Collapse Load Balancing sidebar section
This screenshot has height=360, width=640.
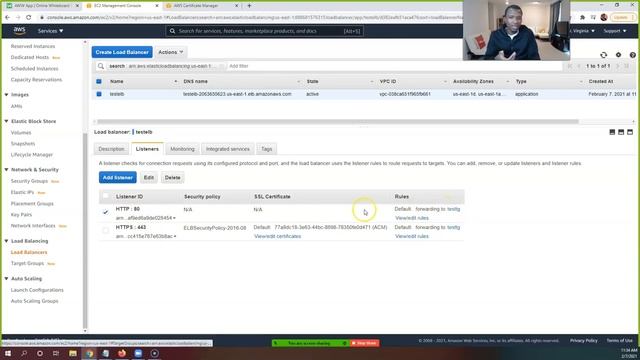7,241
